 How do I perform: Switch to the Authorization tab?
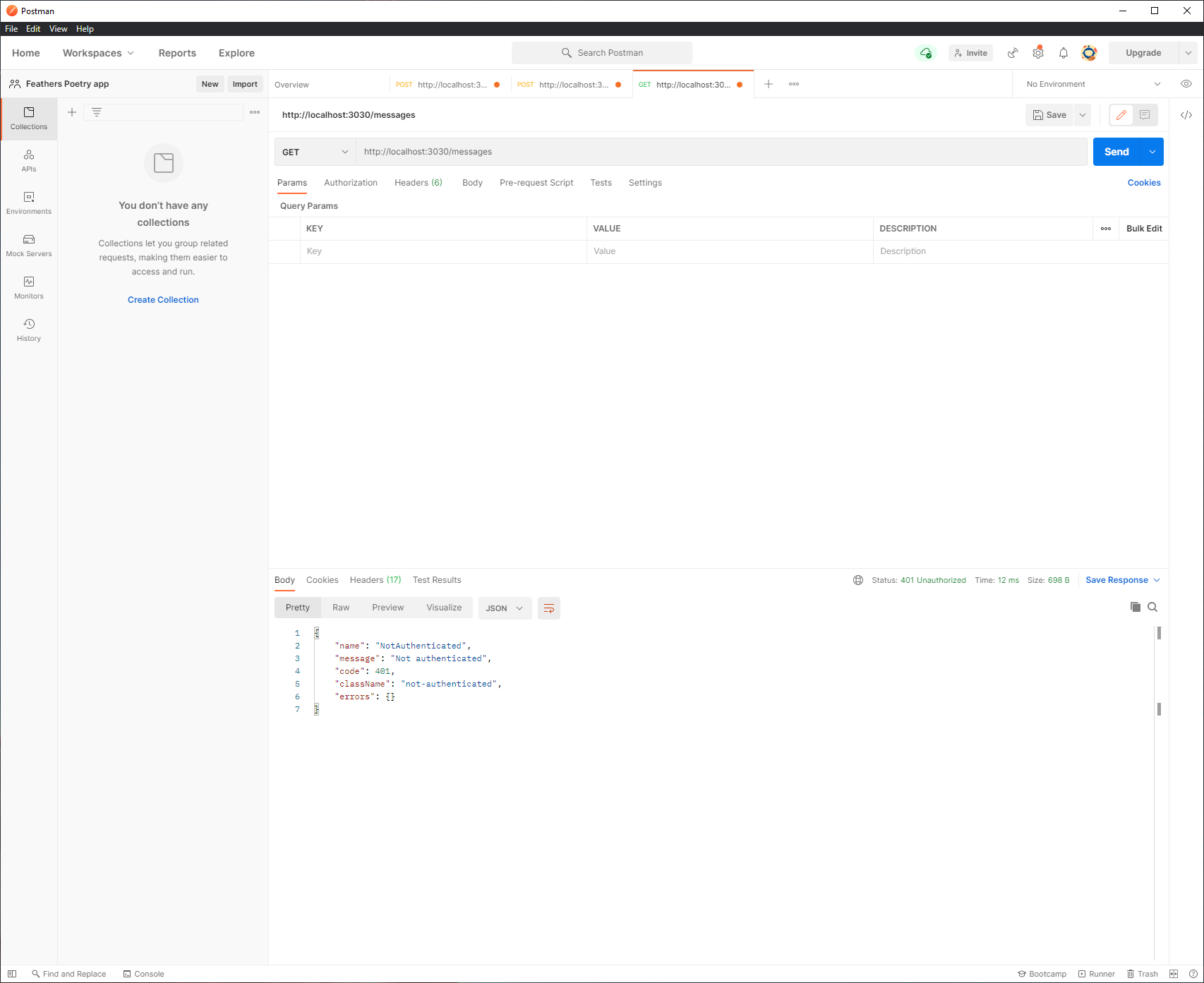pyautogui.click(x=351, y=183)
